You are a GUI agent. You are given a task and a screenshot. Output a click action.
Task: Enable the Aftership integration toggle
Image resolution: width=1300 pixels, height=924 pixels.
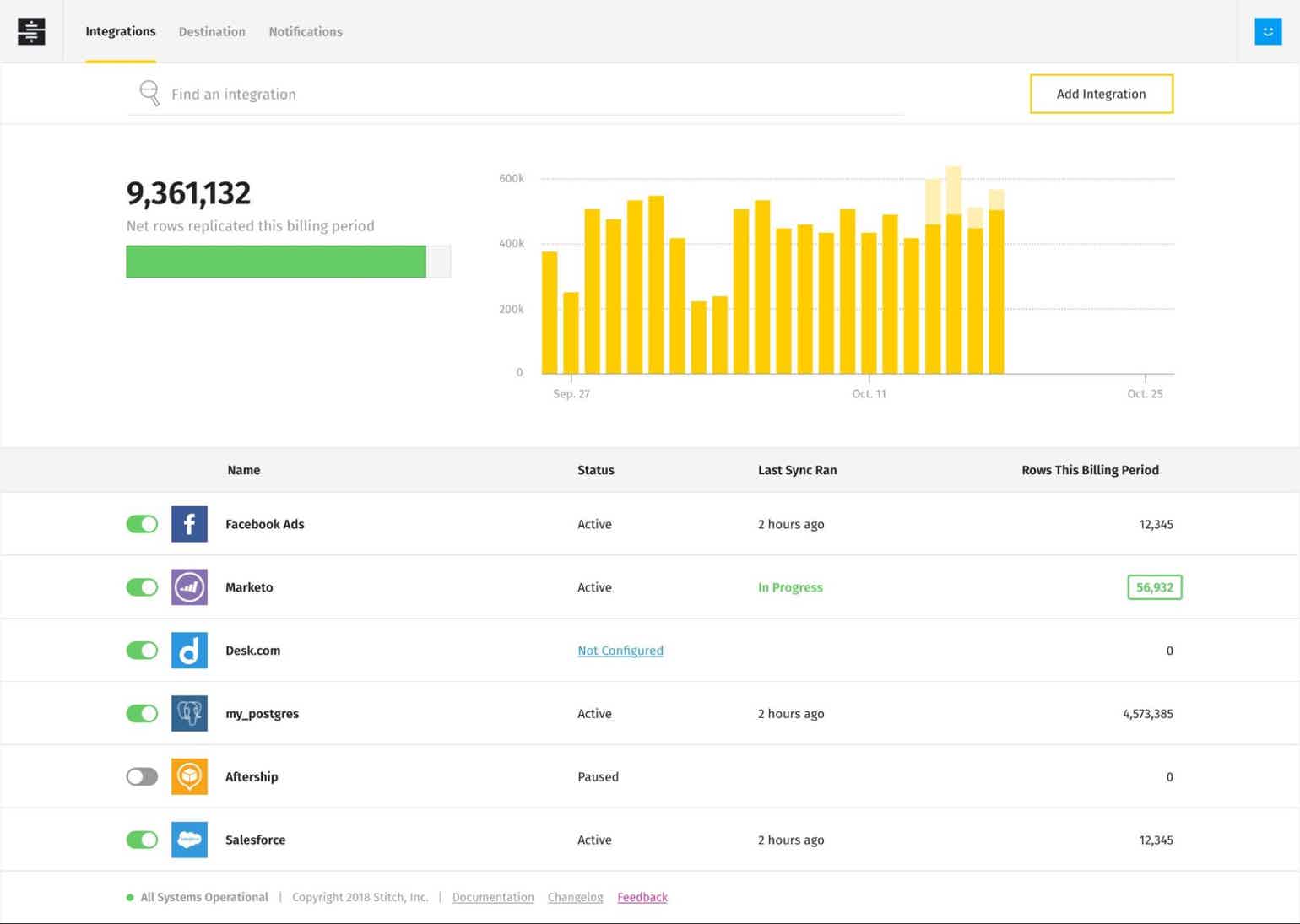(x=141, y=776)
